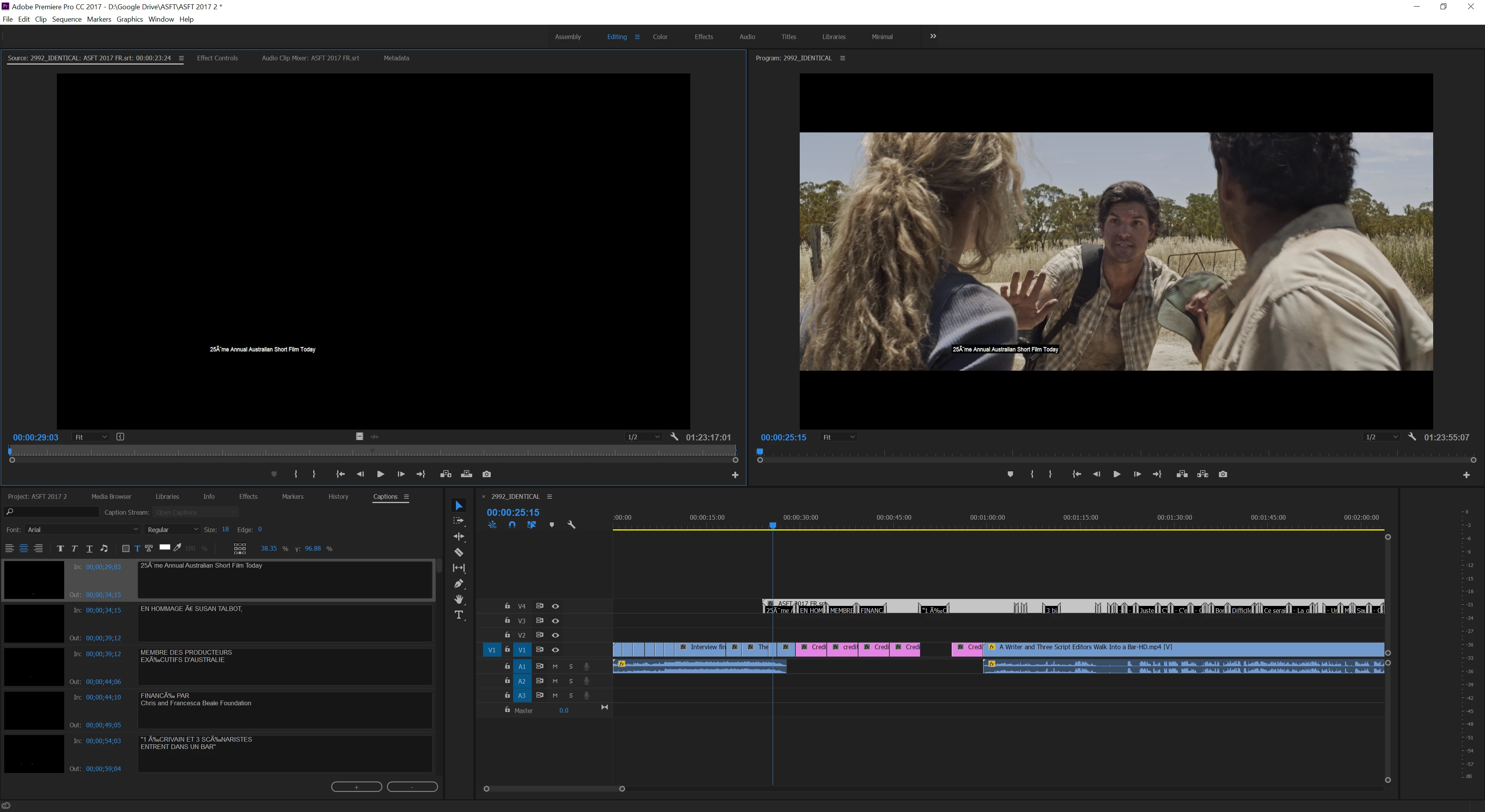Switch to the Color workspace
Viewport: 1485px width, 812px height.
659,36
